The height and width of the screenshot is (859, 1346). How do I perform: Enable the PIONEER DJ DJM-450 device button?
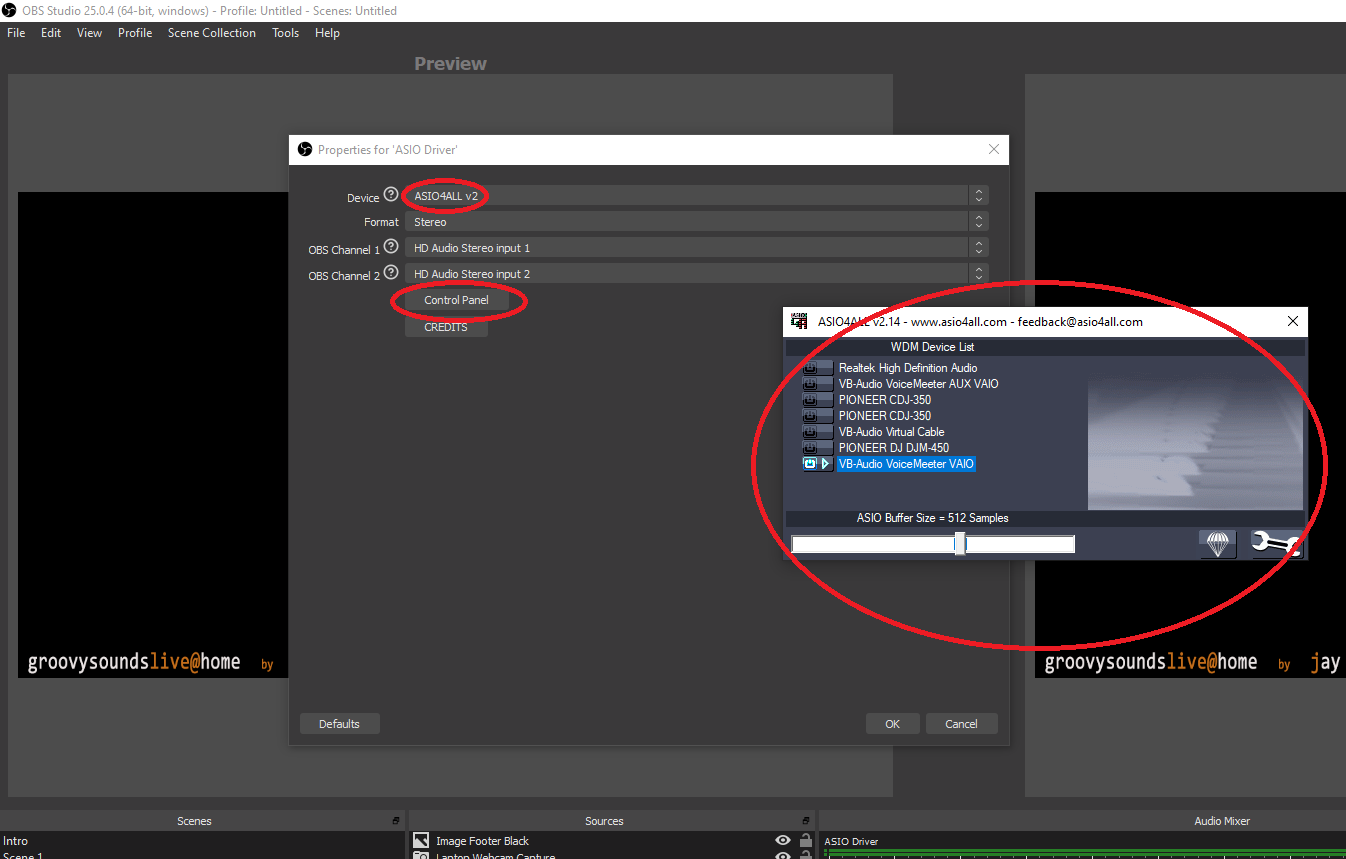tap(811, 448)
